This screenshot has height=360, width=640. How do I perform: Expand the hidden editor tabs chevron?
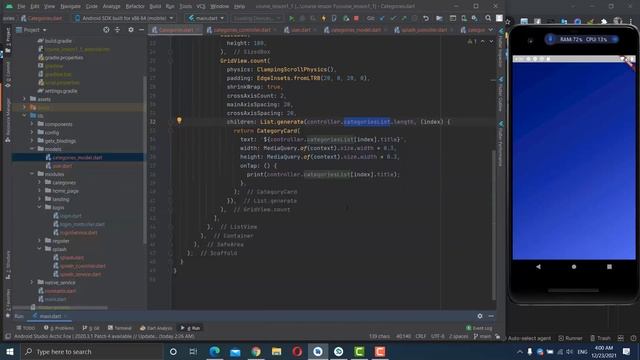[x=491, y=30]
